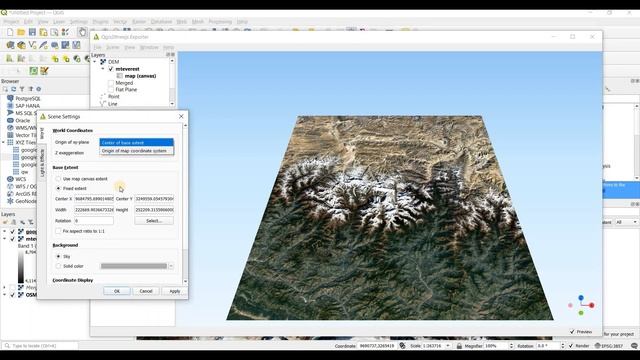Click the Rotation field in Scene Settings
The height and width of the screenshot is (360, 640).
94,221
